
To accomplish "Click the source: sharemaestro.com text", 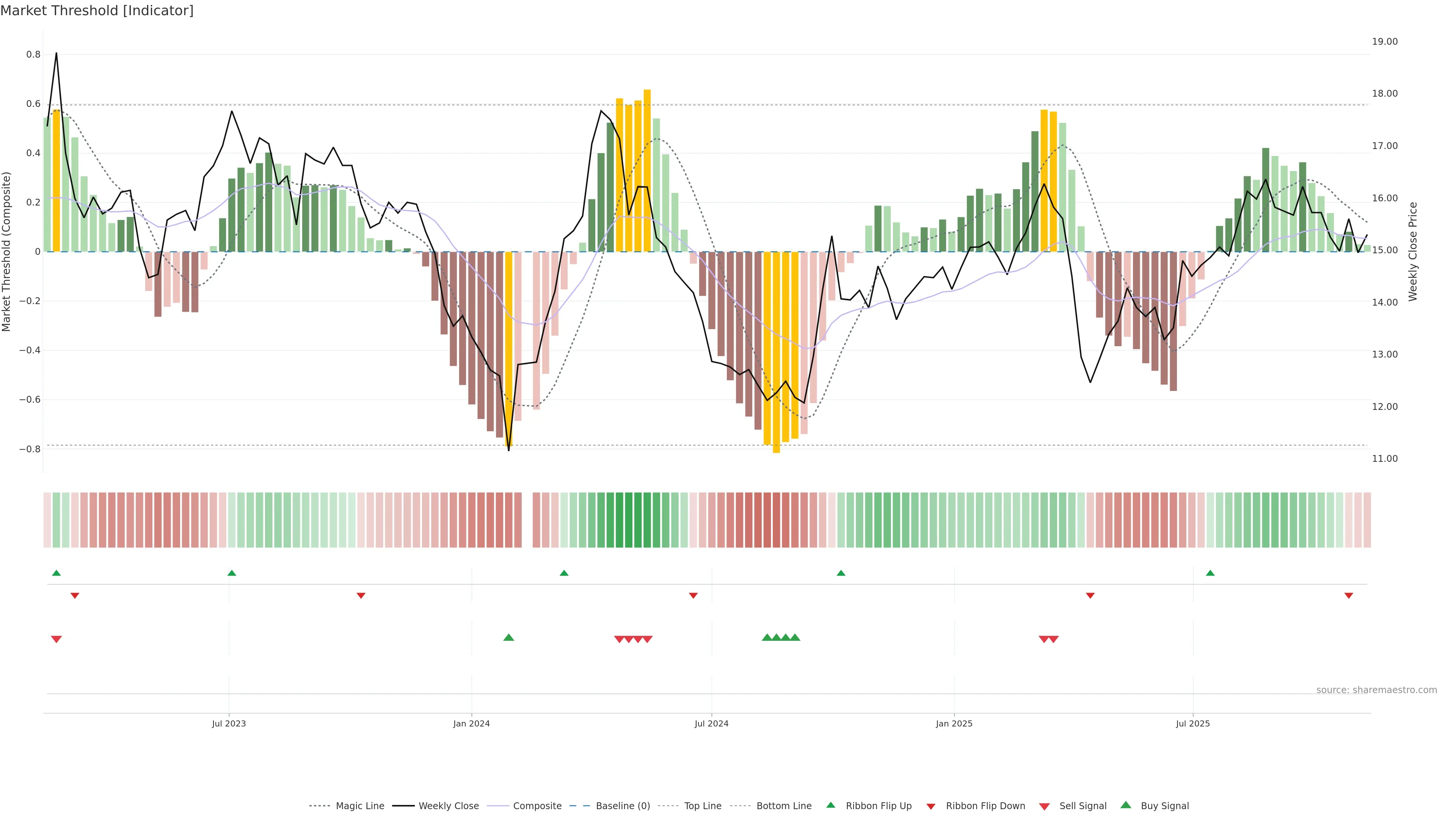I will [1376, 690].
